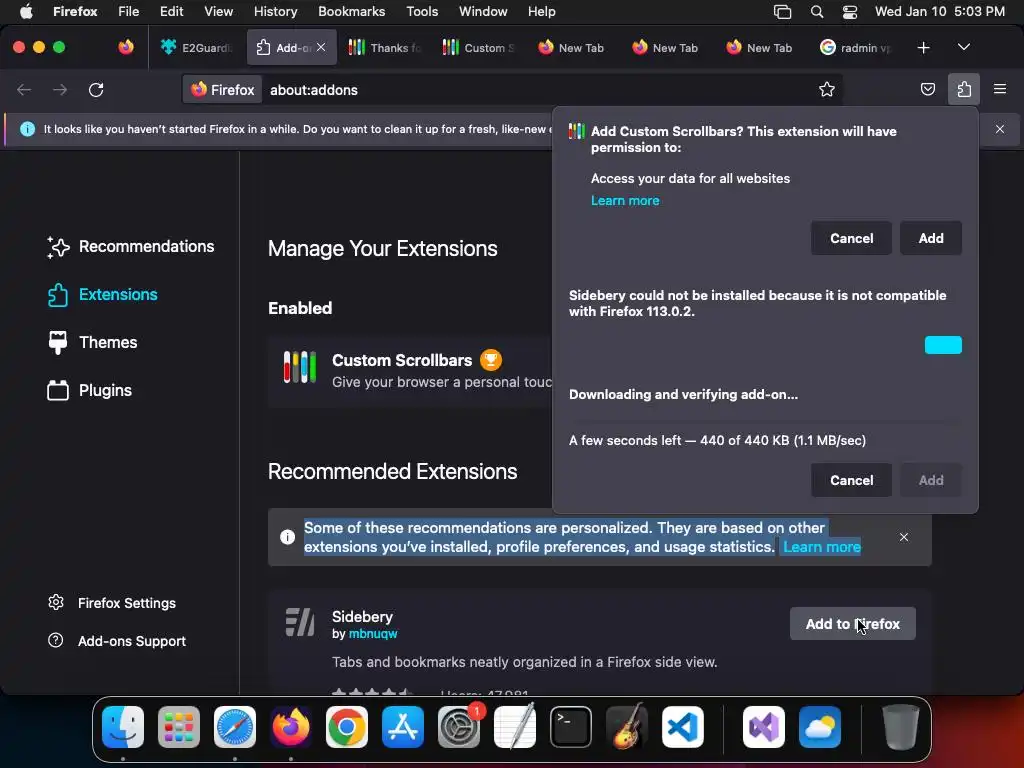The image size is (1024, 768).
Task: Open author mbnuqw link
Action: point(373,634)
